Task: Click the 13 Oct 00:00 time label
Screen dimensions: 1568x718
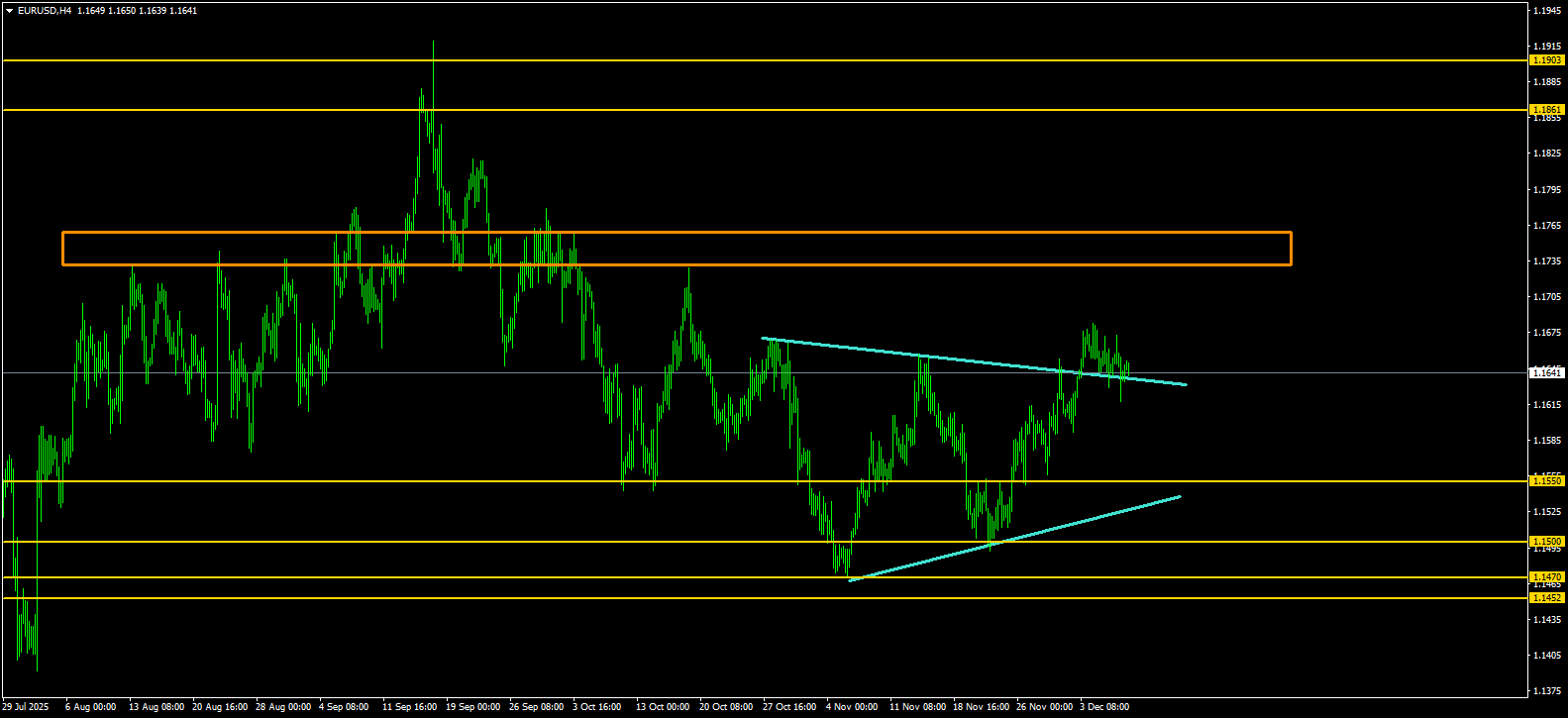Action: tap(663, 707)
